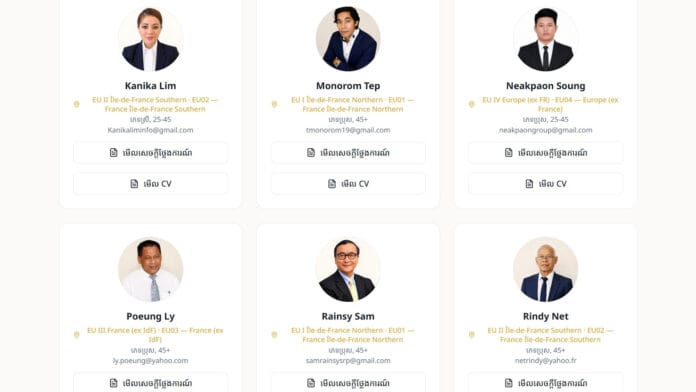Click location pin icon under Monorom Tep
Image resolution: width=696 pixels, height=392 pixels.
pyautogui.click(x=274, y=104)
